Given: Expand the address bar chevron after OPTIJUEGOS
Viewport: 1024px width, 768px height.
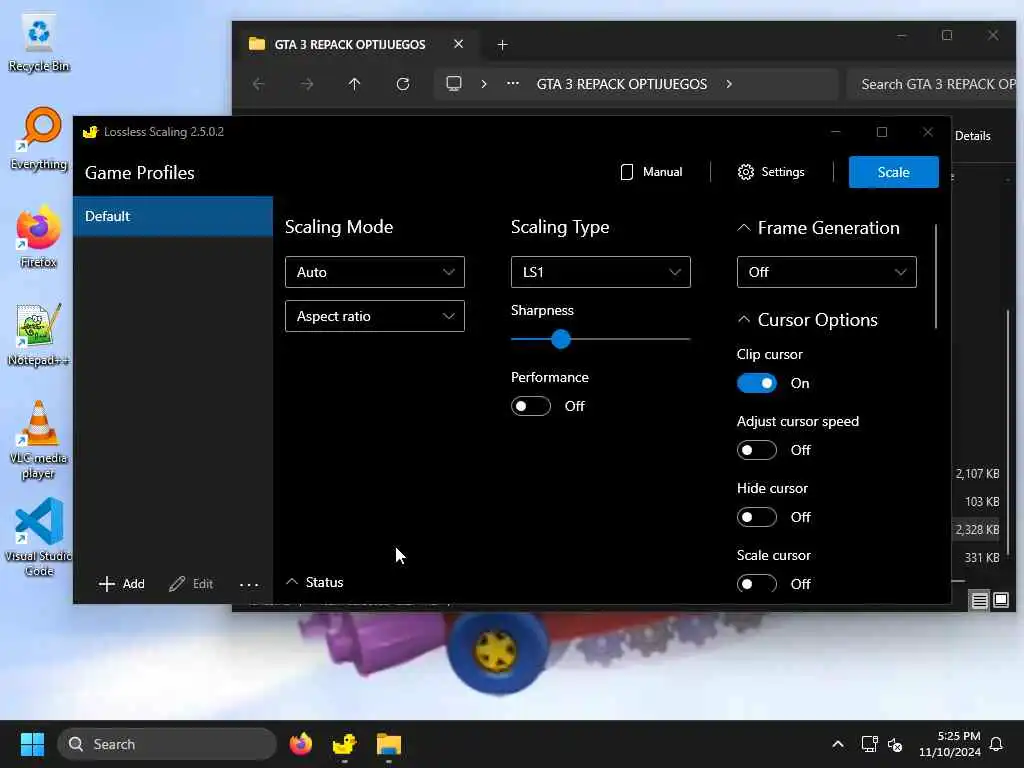Looking at the screenshot, I should [729, 84].
